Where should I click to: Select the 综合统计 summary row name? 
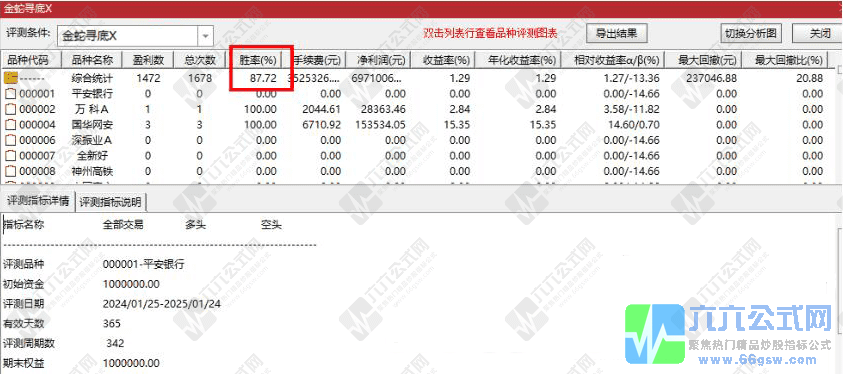[x=92, y=78]
